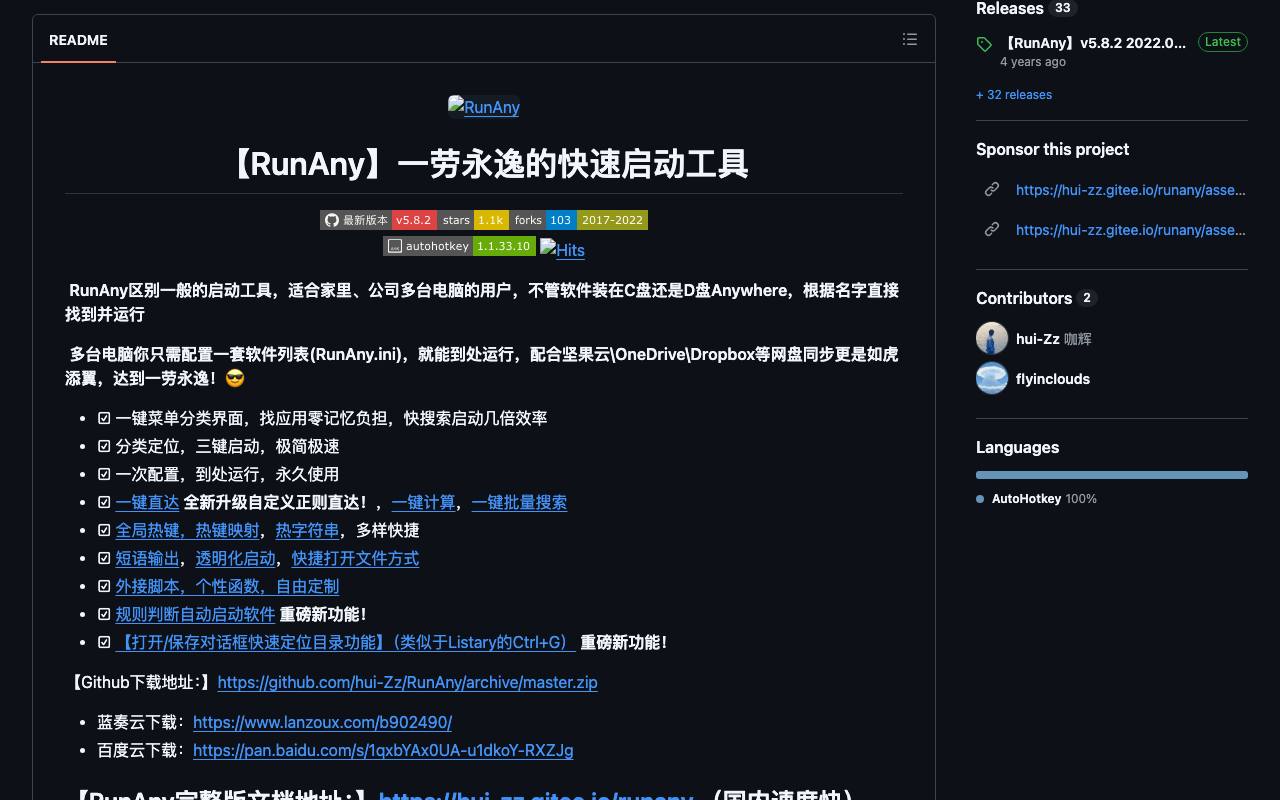Click the 33 releases count badge
The width and height of the screenshot is (1280, 800).
click(x=1062, y=8)
